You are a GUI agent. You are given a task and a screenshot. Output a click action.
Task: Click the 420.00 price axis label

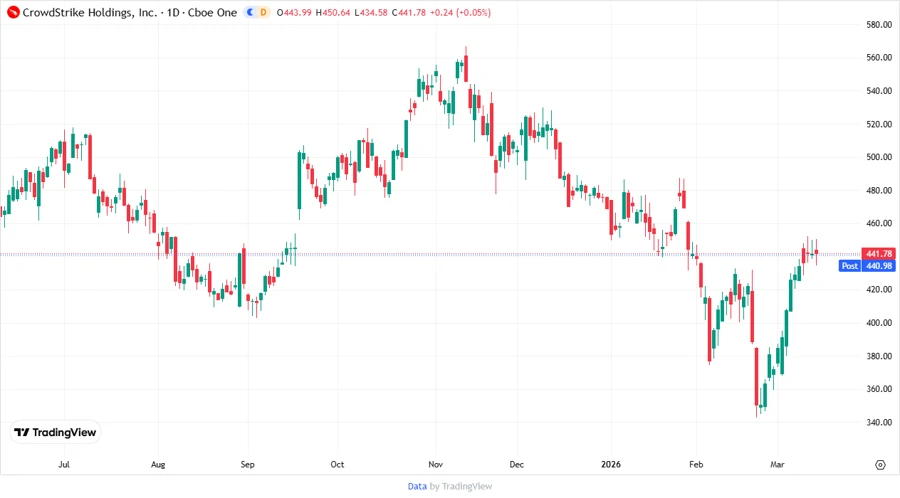coord(879,289)
